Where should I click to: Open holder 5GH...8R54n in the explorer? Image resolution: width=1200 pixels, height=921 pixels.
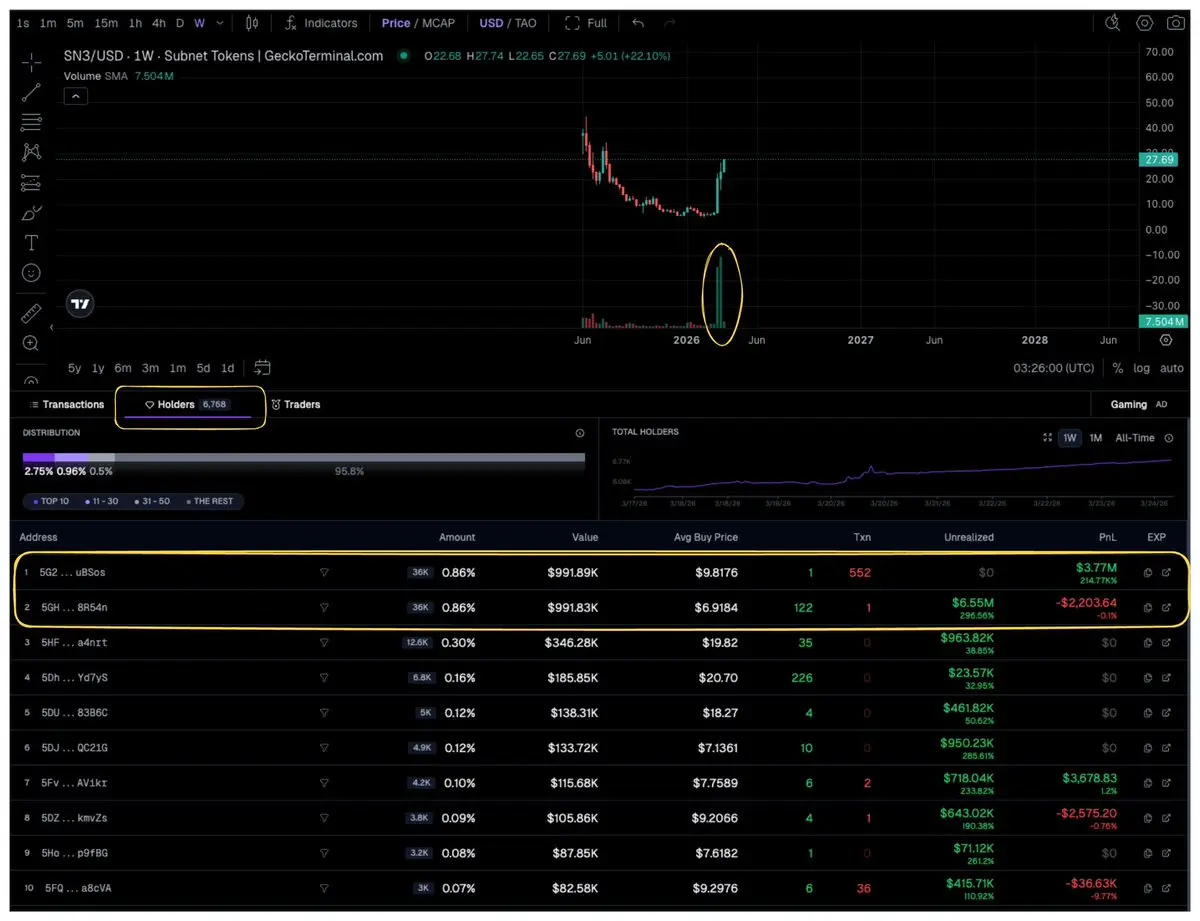click(1166, 607)
